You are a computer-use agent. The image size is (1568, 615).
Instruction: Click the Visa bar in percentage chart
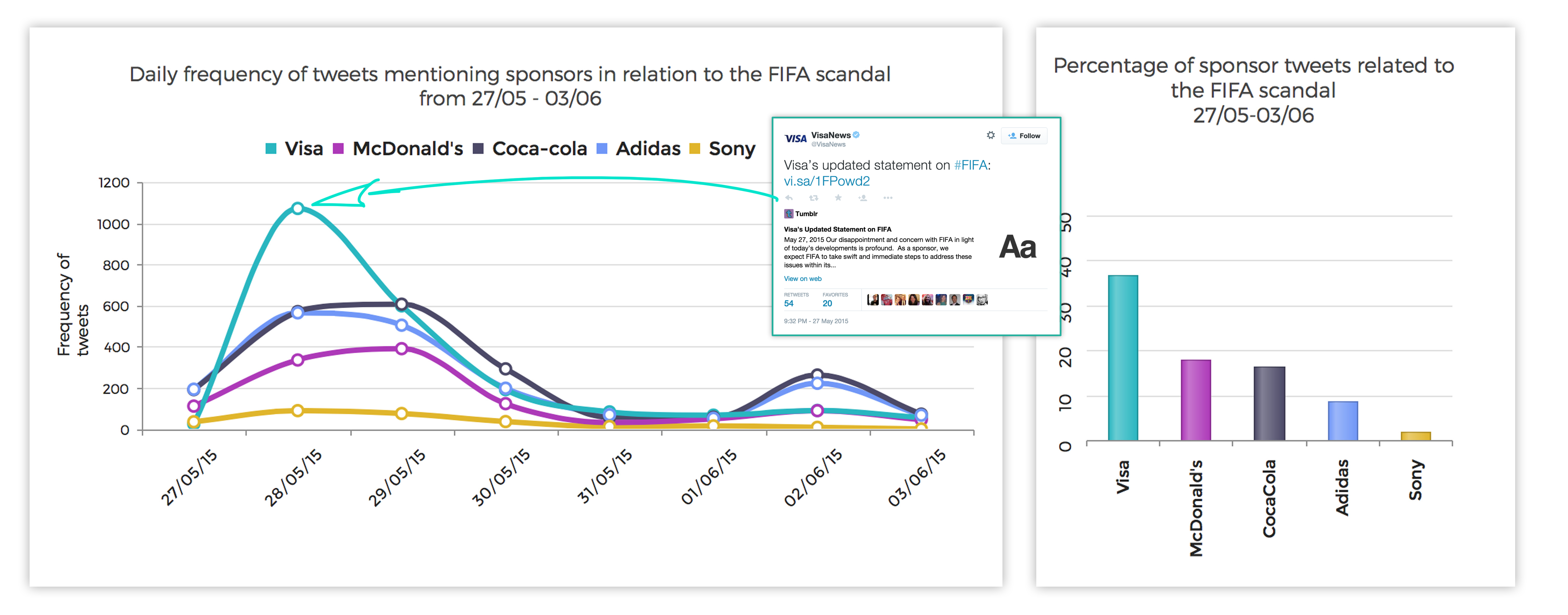tap(1122, 358)
